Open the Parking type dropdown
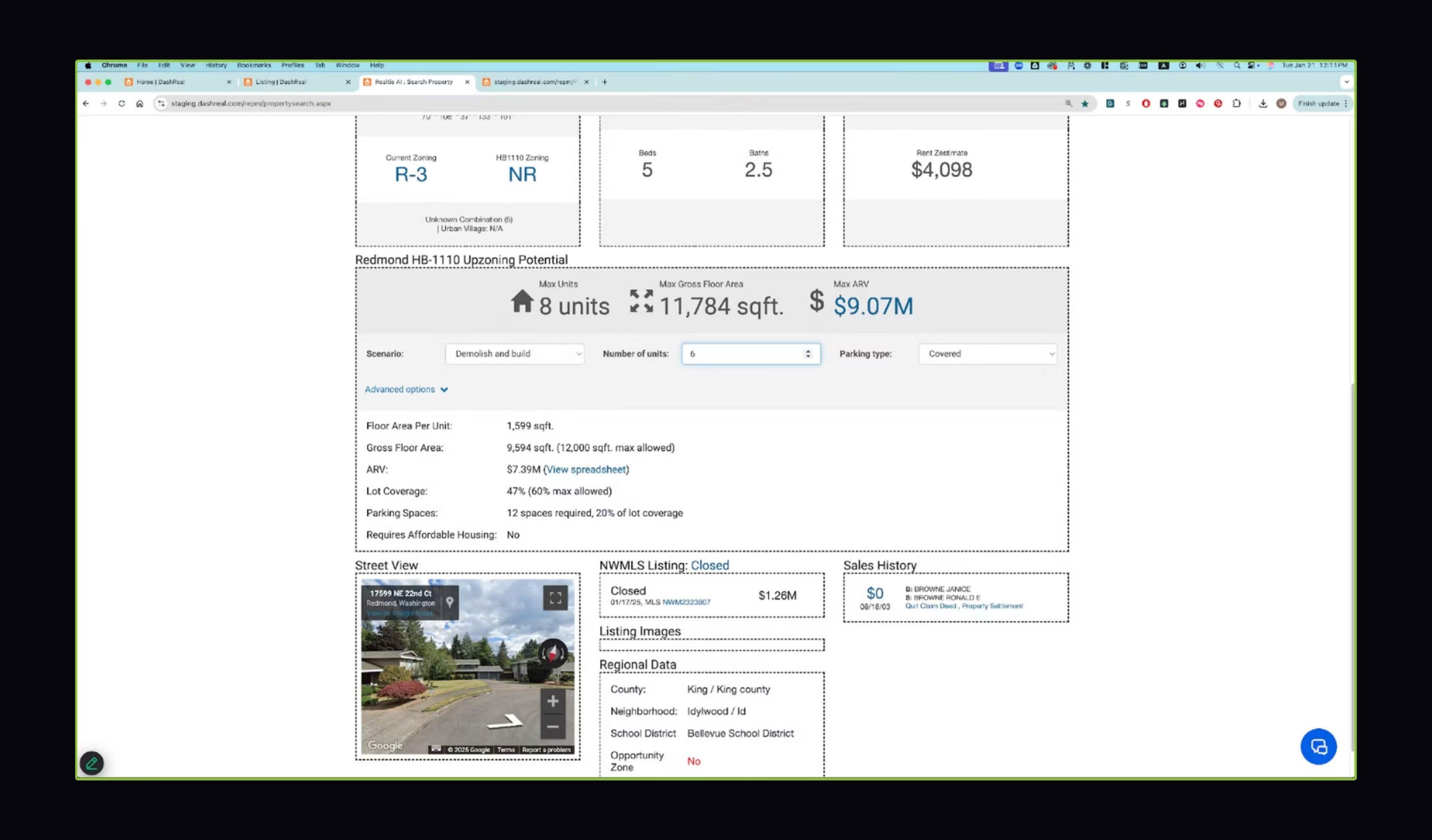Image resolution: width=1432 pixels, height=840 pixels. (988, 354)
